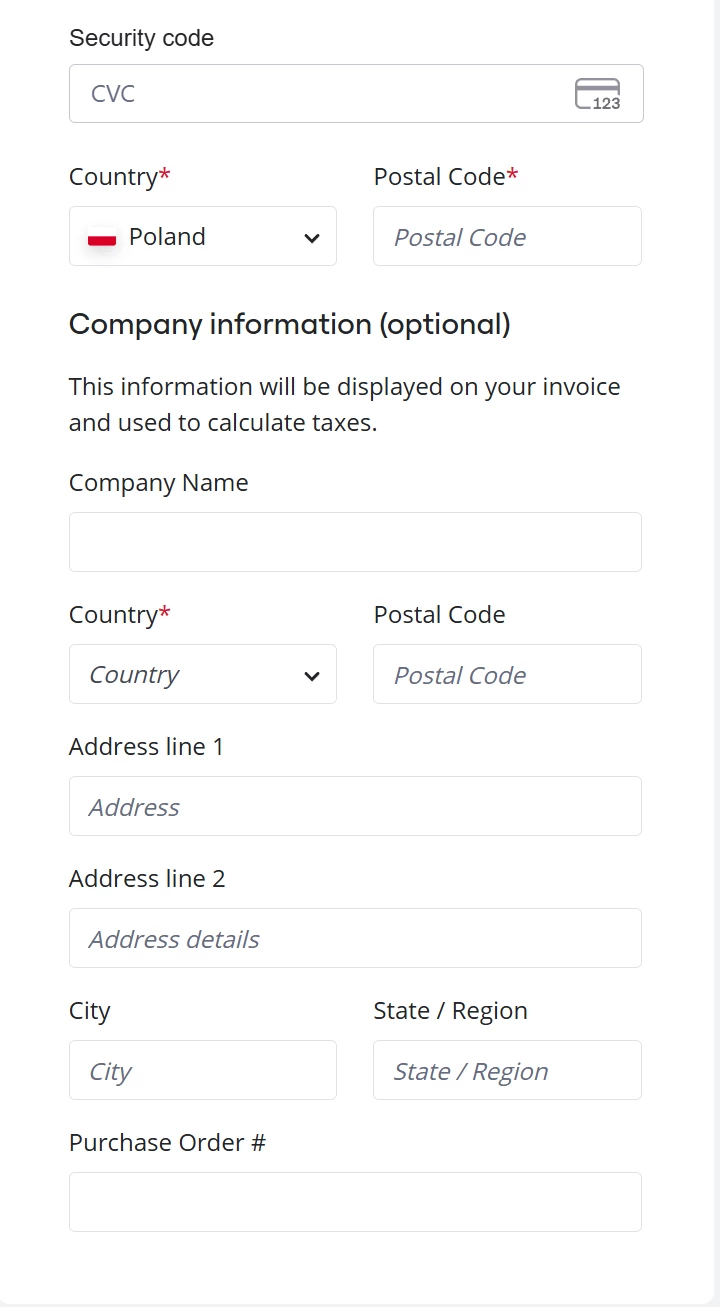
Task: Click the Company Name label
Action: [158, 482]
